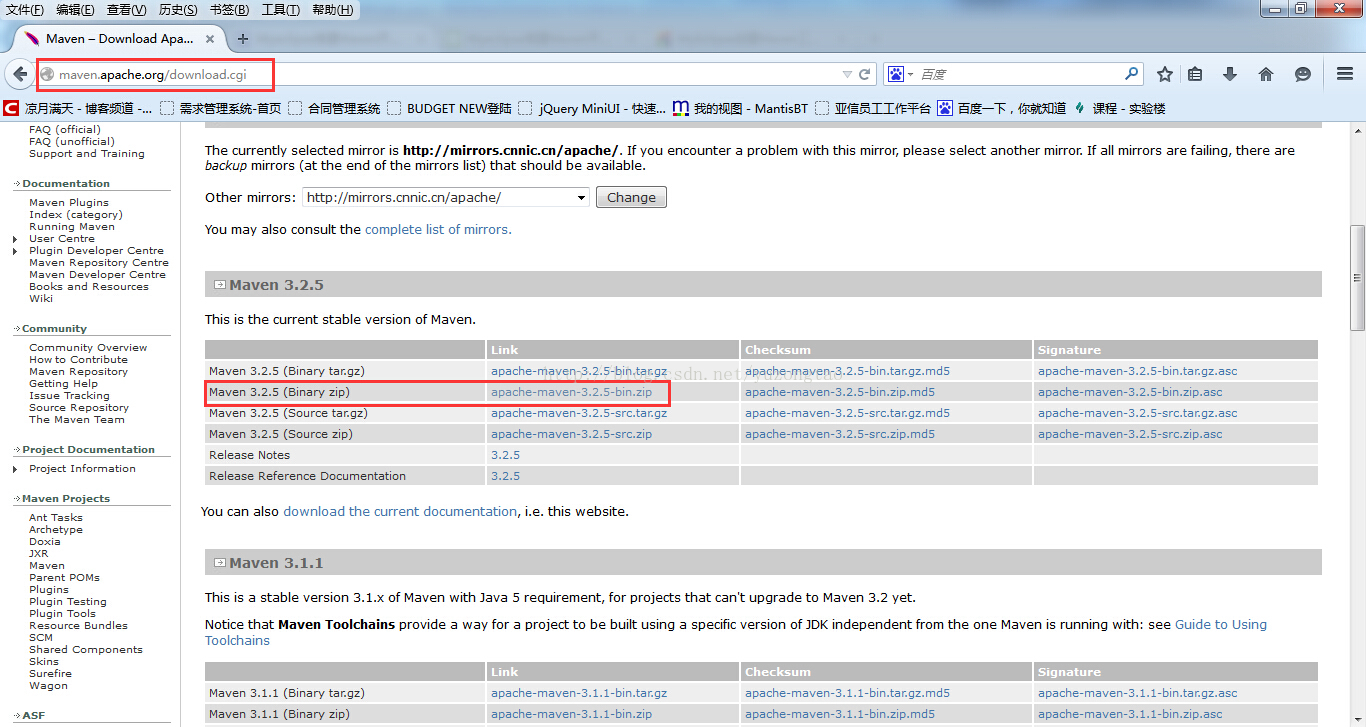
Task: Open a new tab with plus icon
Action: coord(242,39)
